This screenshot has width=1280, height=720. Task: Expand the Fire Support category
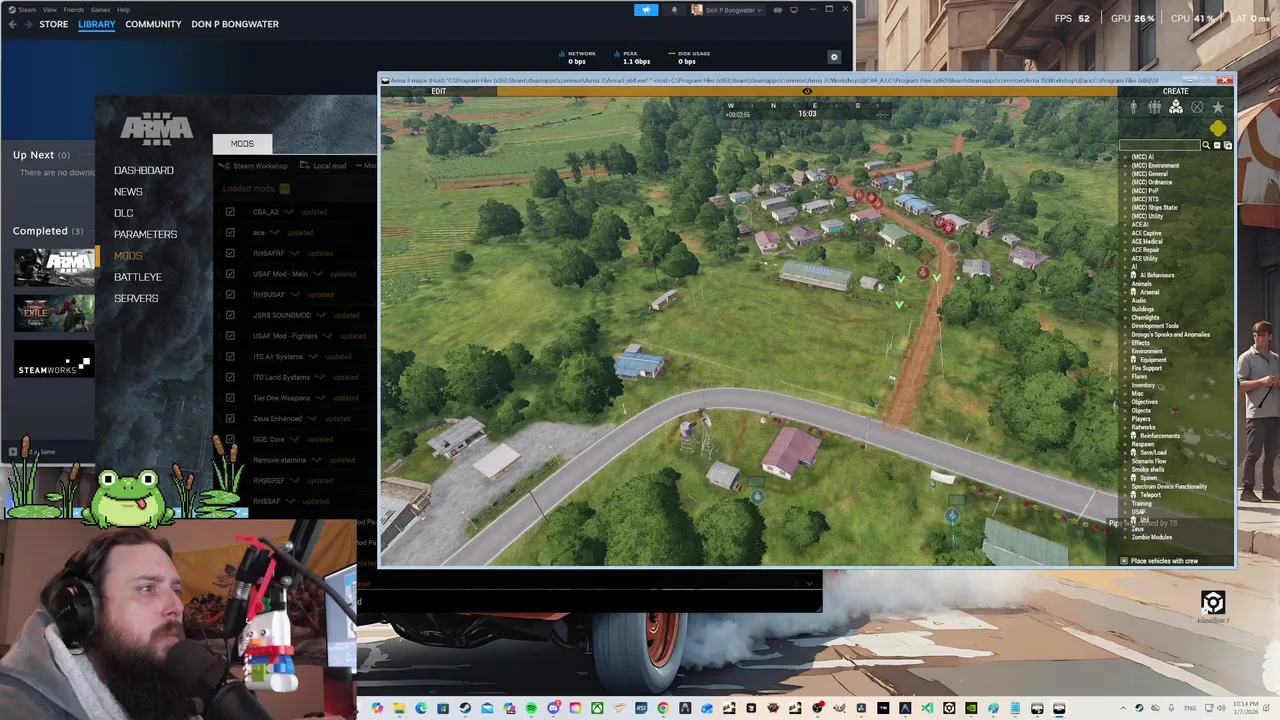[x=1125, y=368]
